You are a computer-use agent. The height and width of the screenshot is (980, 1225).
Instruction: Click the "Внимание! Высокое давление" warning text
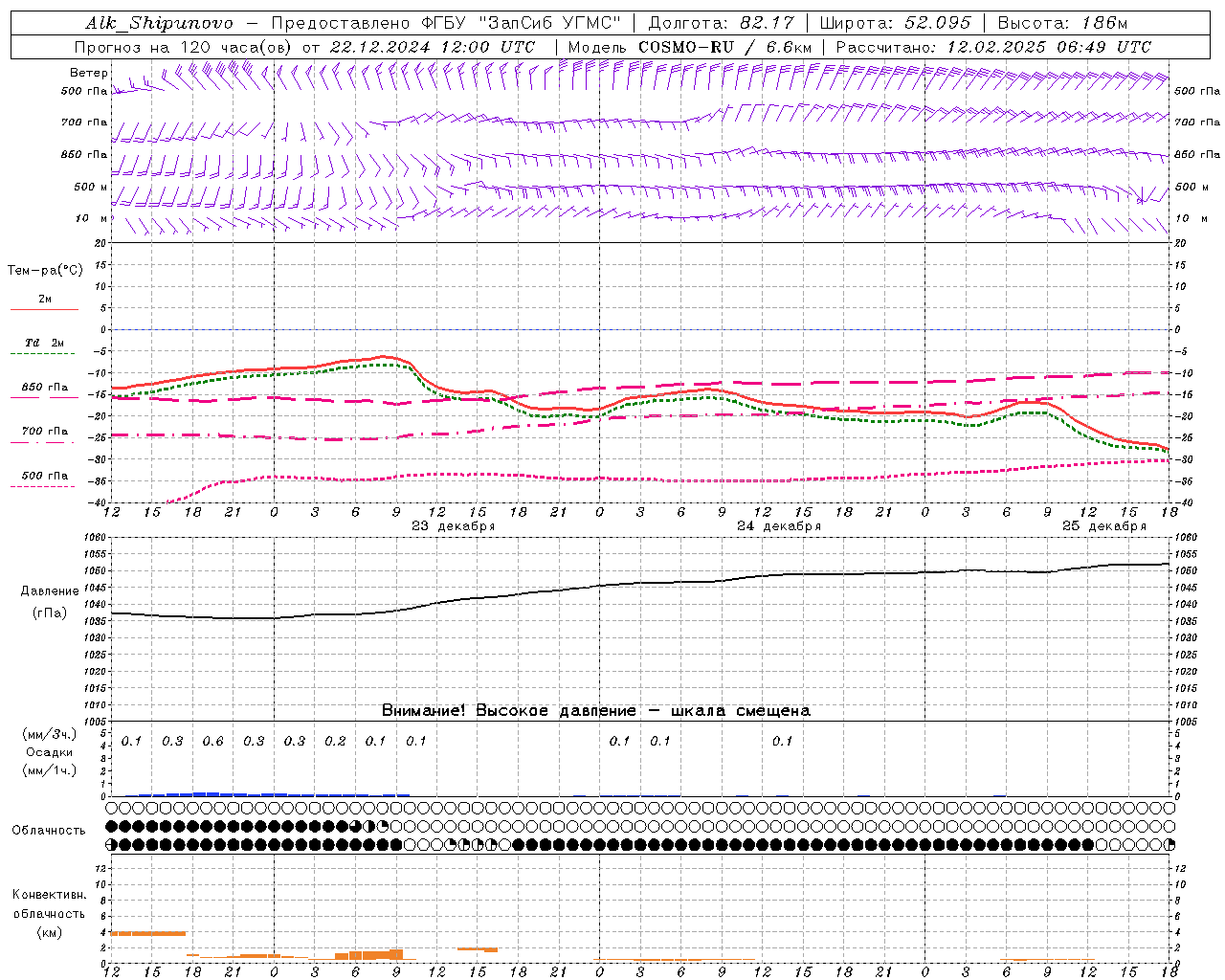[509, 711]
